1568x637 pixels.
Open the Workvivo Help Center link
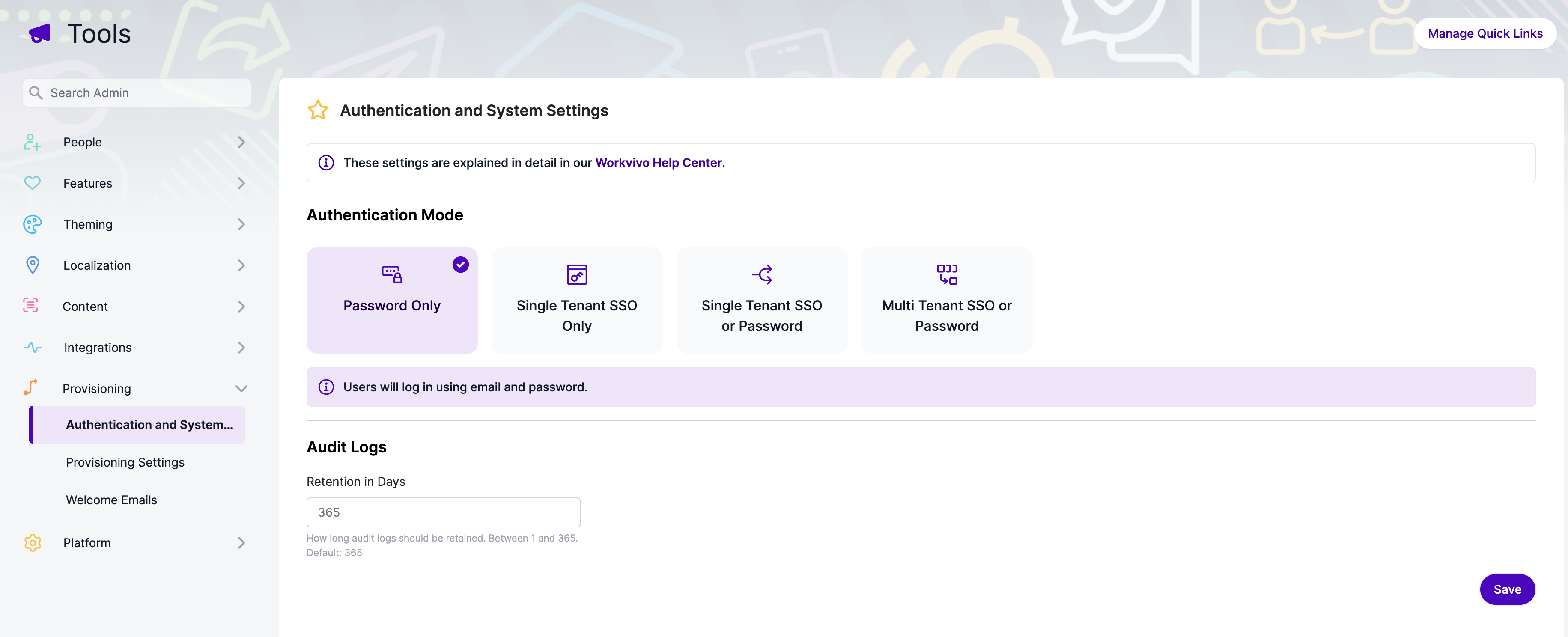(658, 163)
